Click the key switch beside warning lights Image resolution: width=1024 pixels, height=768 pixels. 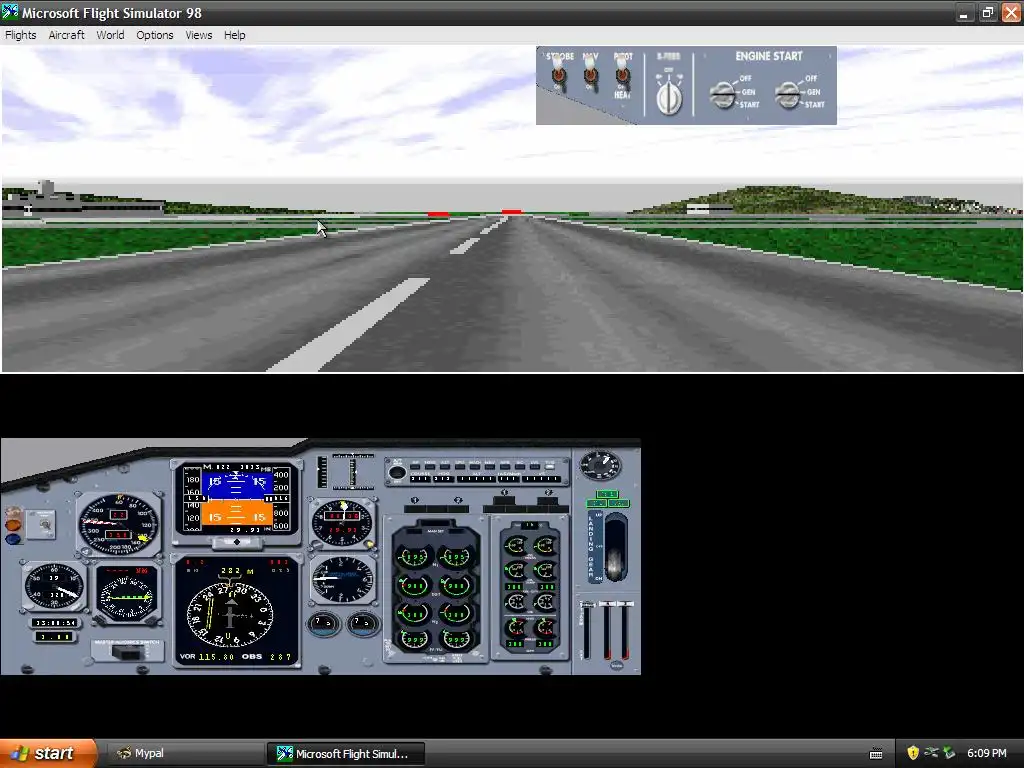(45, 523)
